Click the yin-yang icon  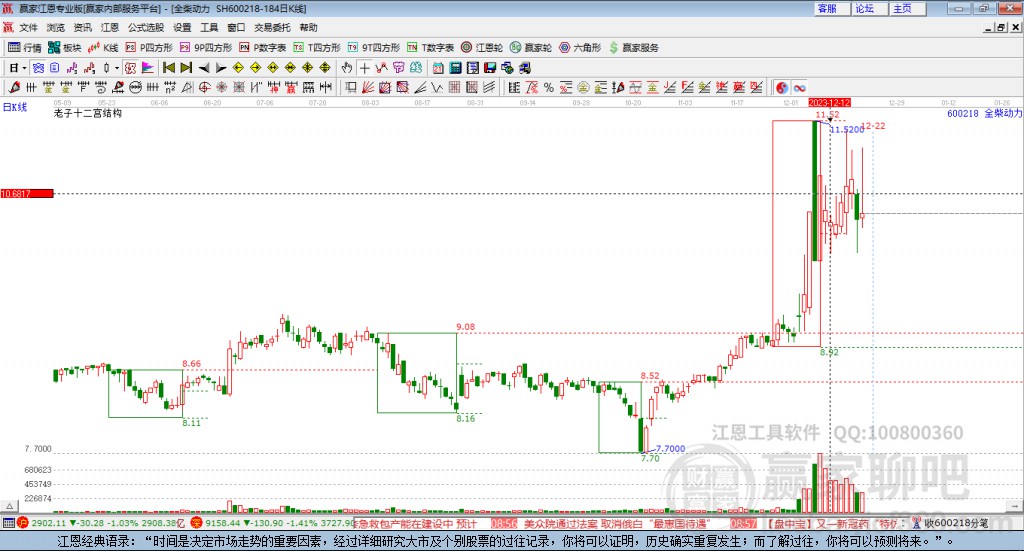pos(782,87)
